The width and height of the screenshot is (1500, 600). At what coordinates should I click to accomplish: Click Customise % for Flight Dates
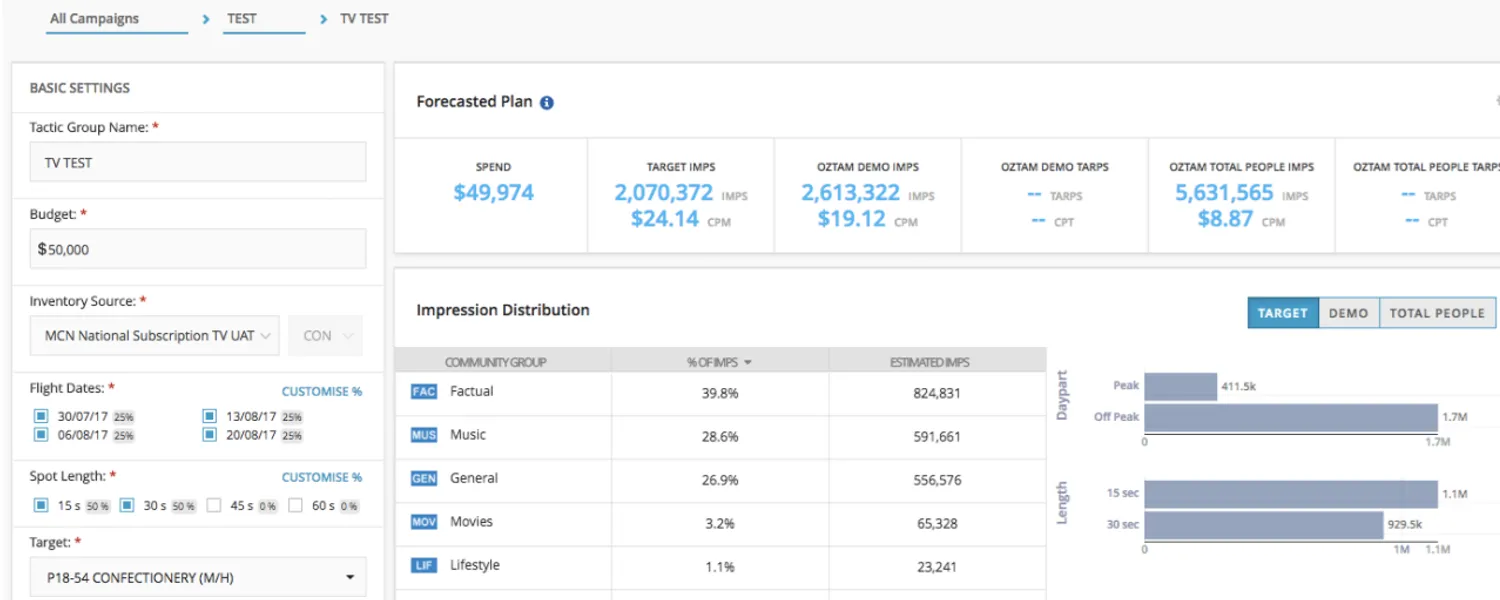tap(322, 392)
